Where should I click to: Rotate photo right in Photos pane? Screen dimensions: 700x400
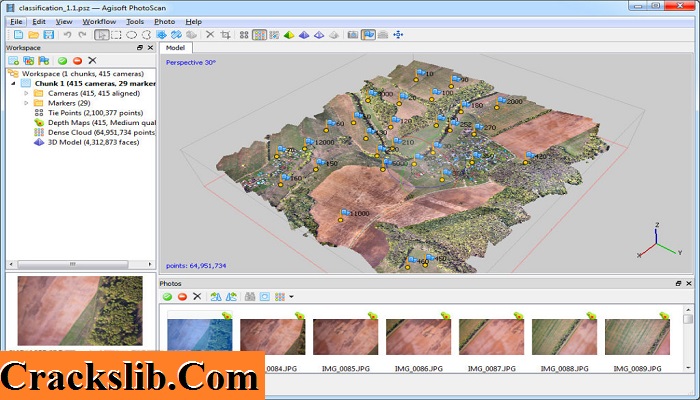click(x=231, y=296)
